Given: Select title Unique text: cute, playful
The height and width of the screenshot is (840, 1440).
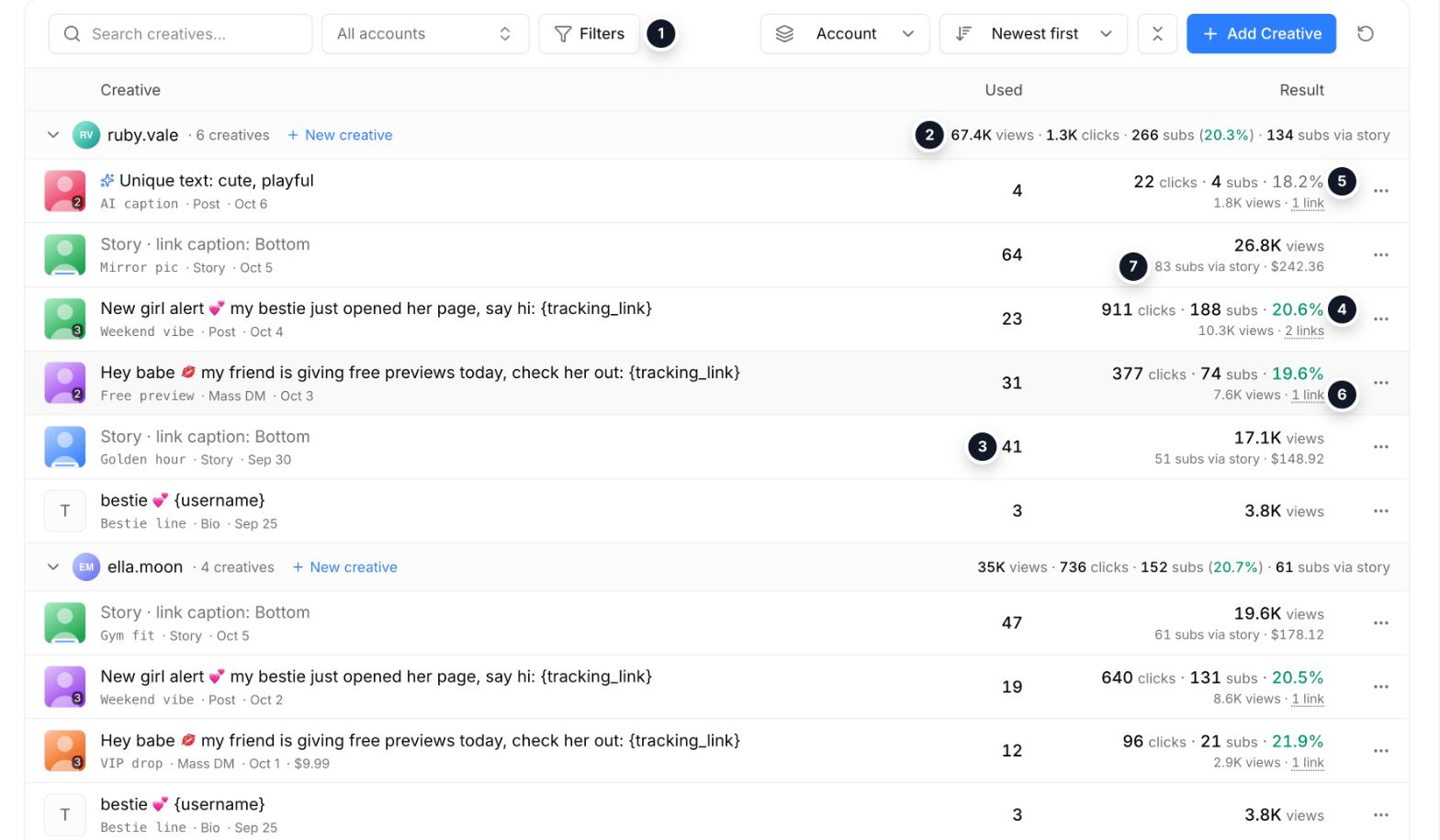Looking at the screenshot, I should (217, 181).
